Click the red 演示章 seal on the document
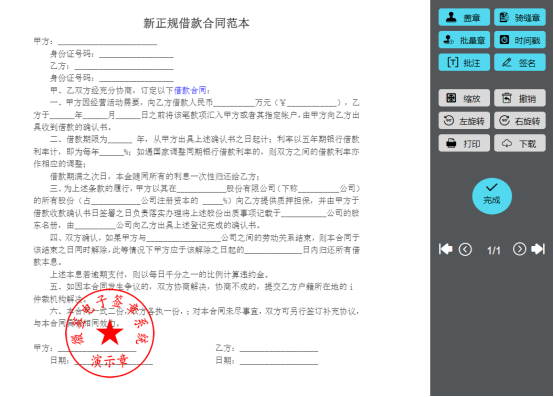The height and width of the screenshot is (397, 554). coord(110,333)
